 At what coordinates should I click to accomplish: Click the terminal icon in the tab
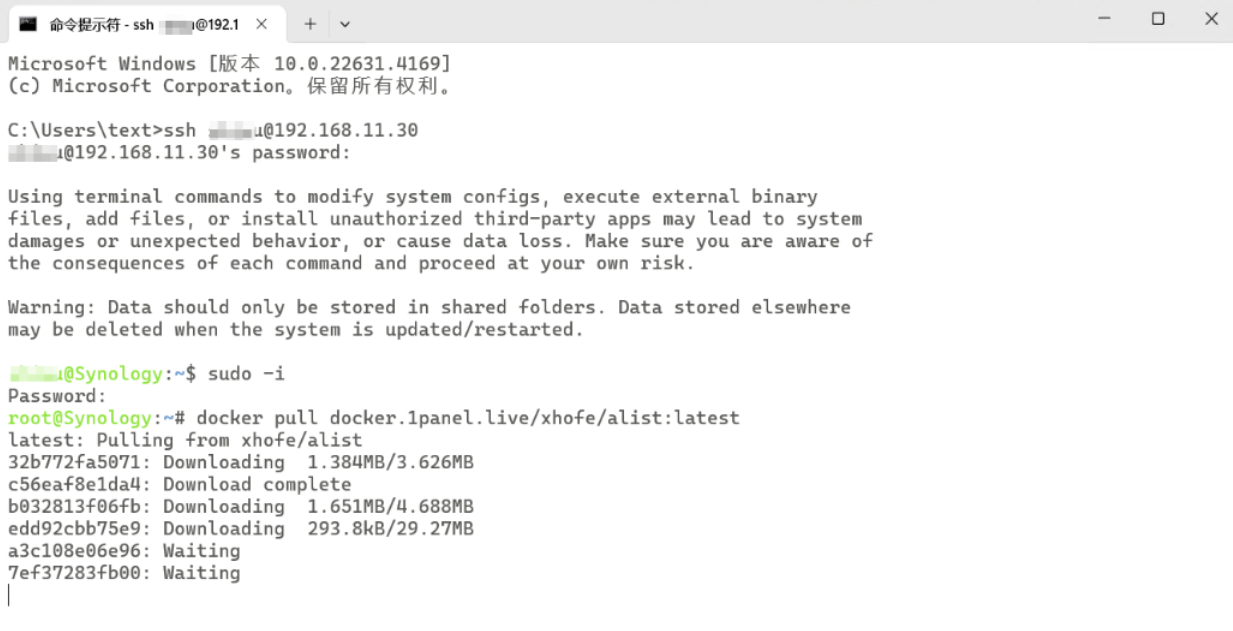tap(28, 24)
